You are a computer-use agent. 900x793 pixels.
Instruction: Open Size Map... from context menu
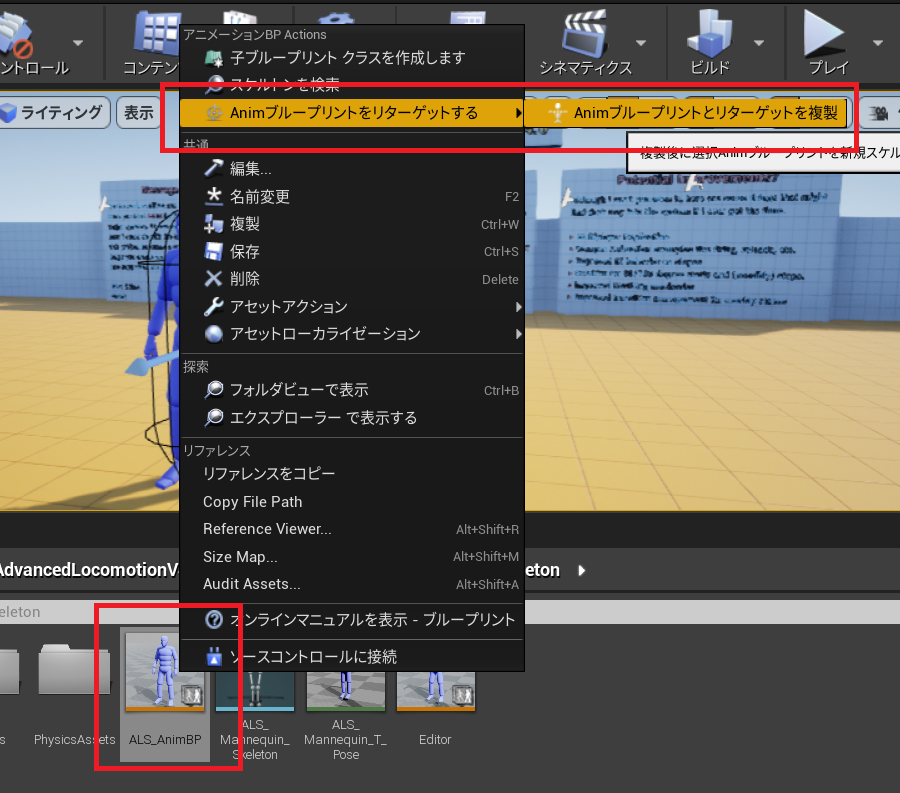click(x=352, y=557)
